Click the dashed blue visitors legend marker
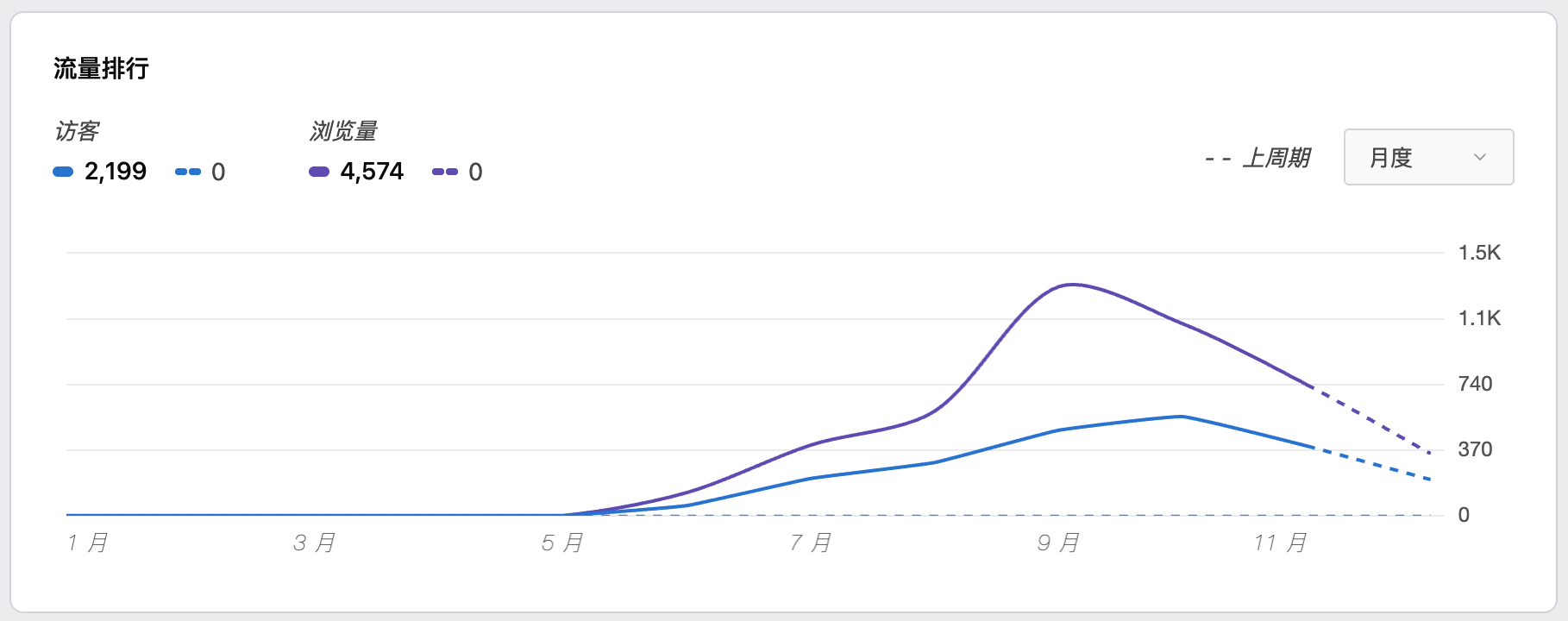 pos(187,172)
